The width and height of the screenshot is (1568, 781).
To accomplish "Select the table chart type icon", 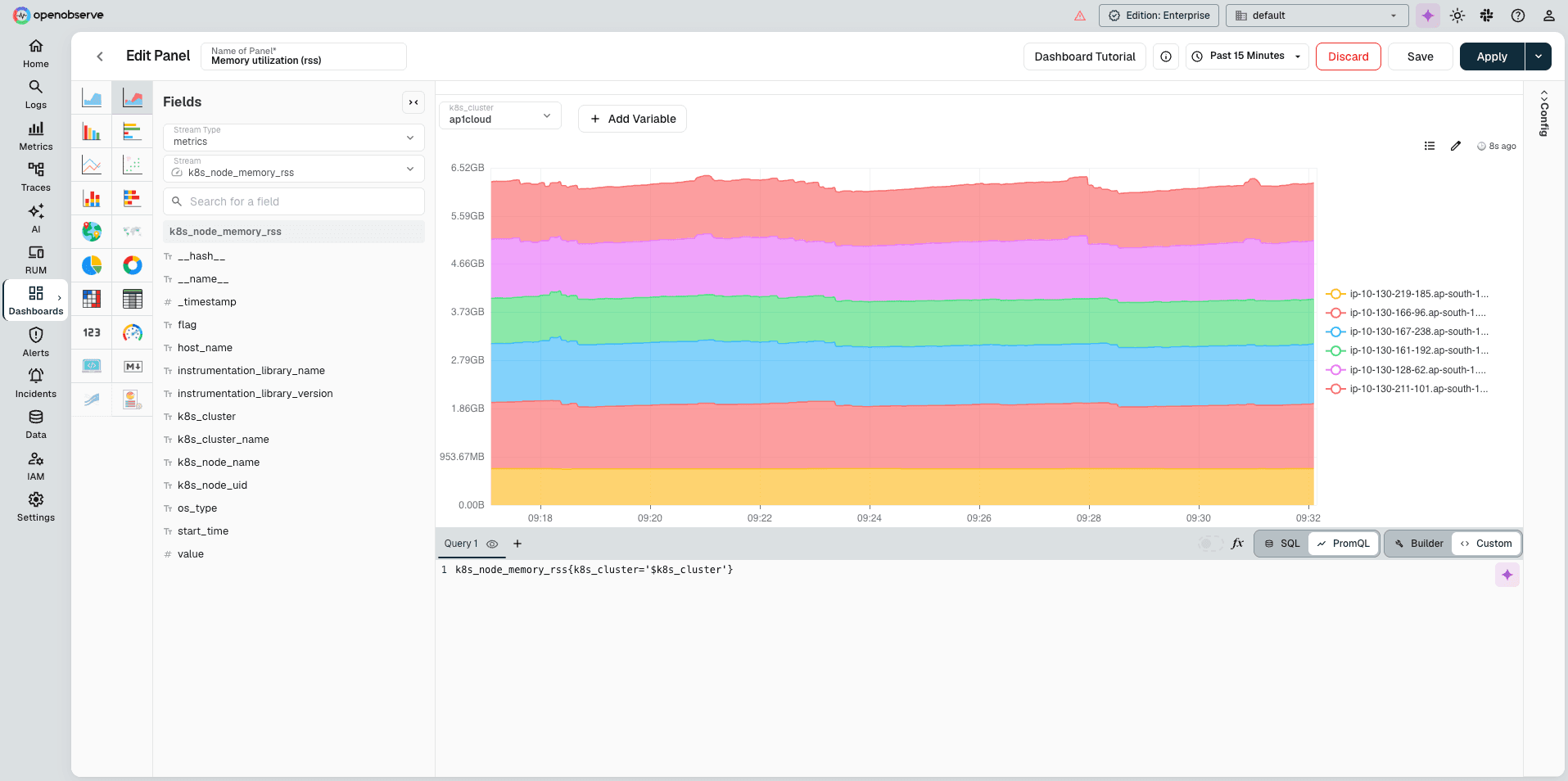I will (x=133, y=299).
